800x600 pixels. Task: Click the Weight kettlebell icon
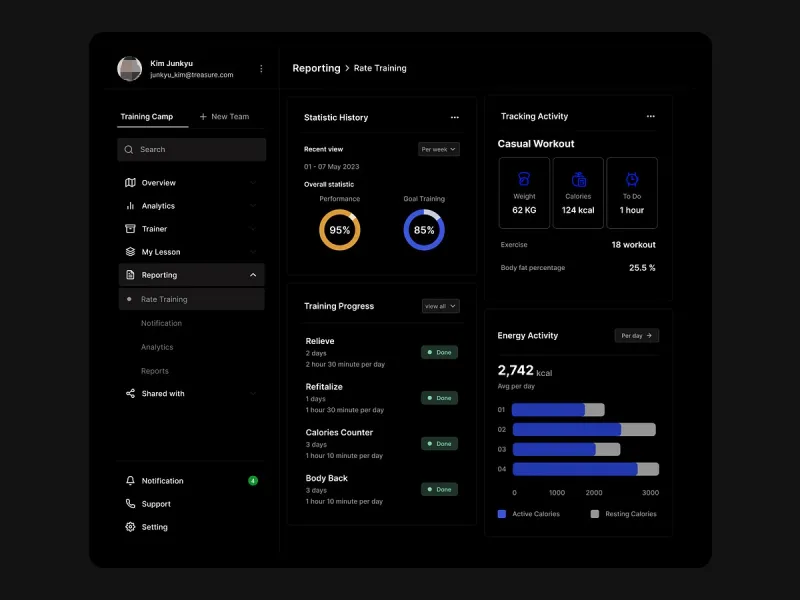point(524,179)
